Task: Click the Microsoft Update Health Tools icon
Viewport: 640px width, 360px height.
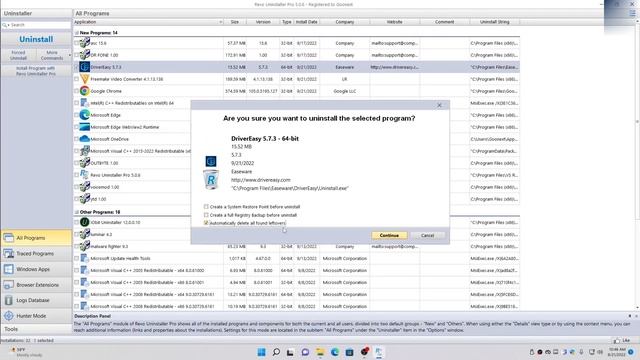Action: tap(84, 258)
